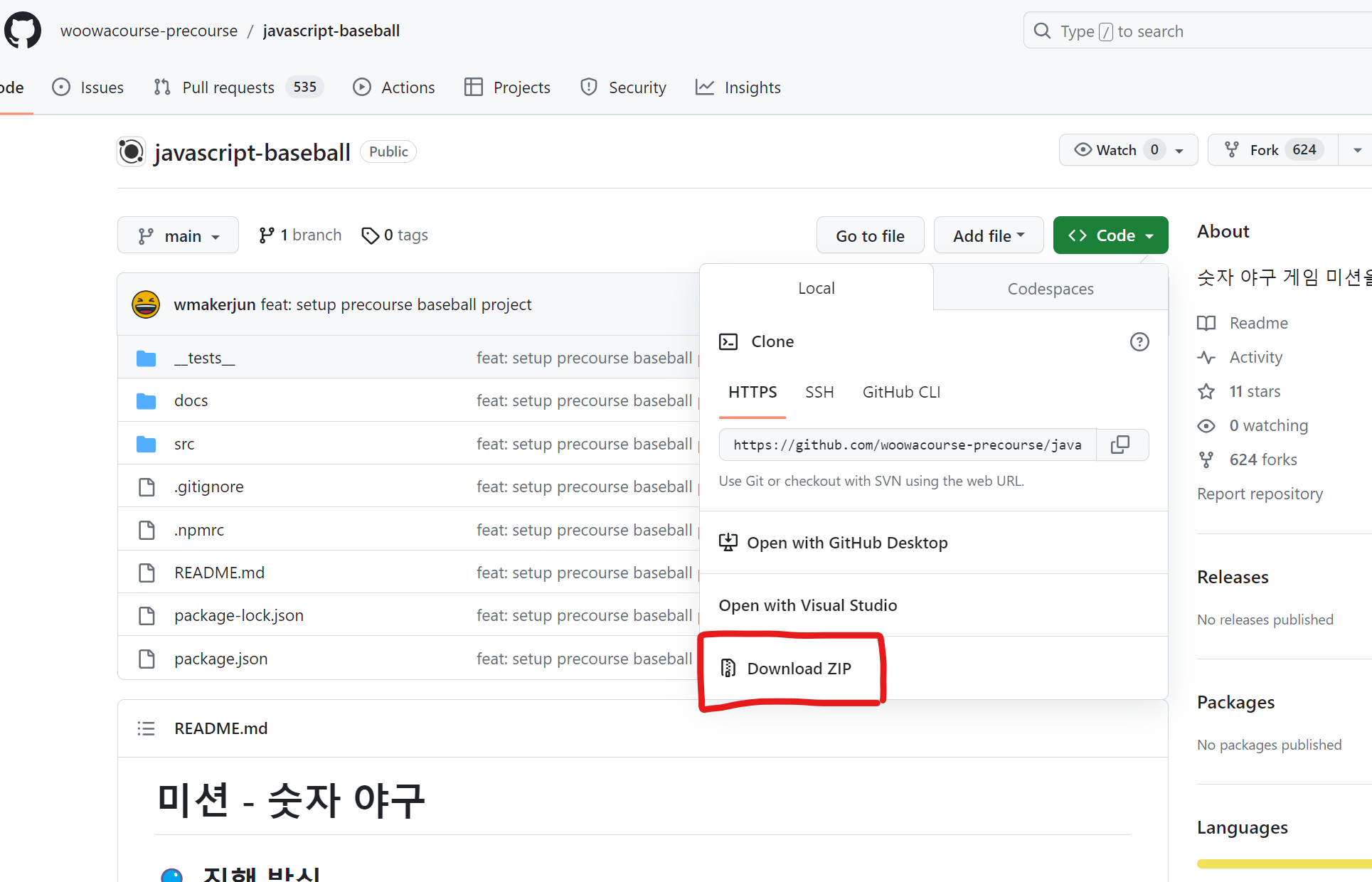Open the src folder

point(184,444)
